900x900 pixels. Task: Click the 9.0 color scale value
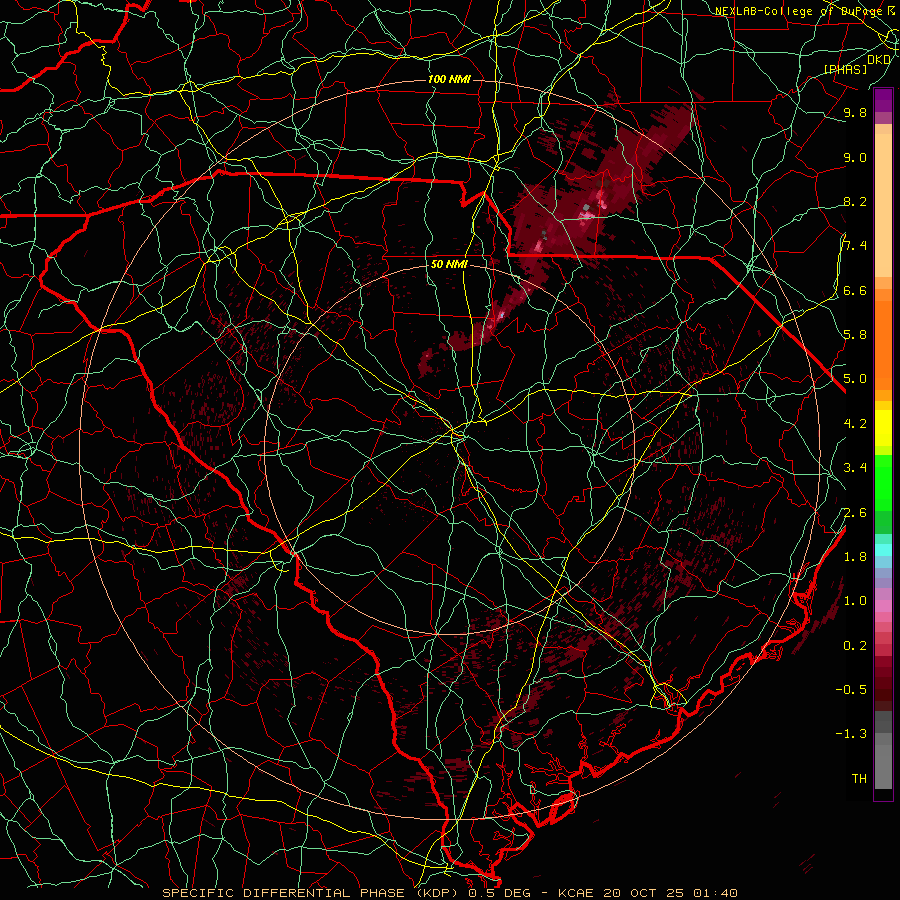click(855, 157)
